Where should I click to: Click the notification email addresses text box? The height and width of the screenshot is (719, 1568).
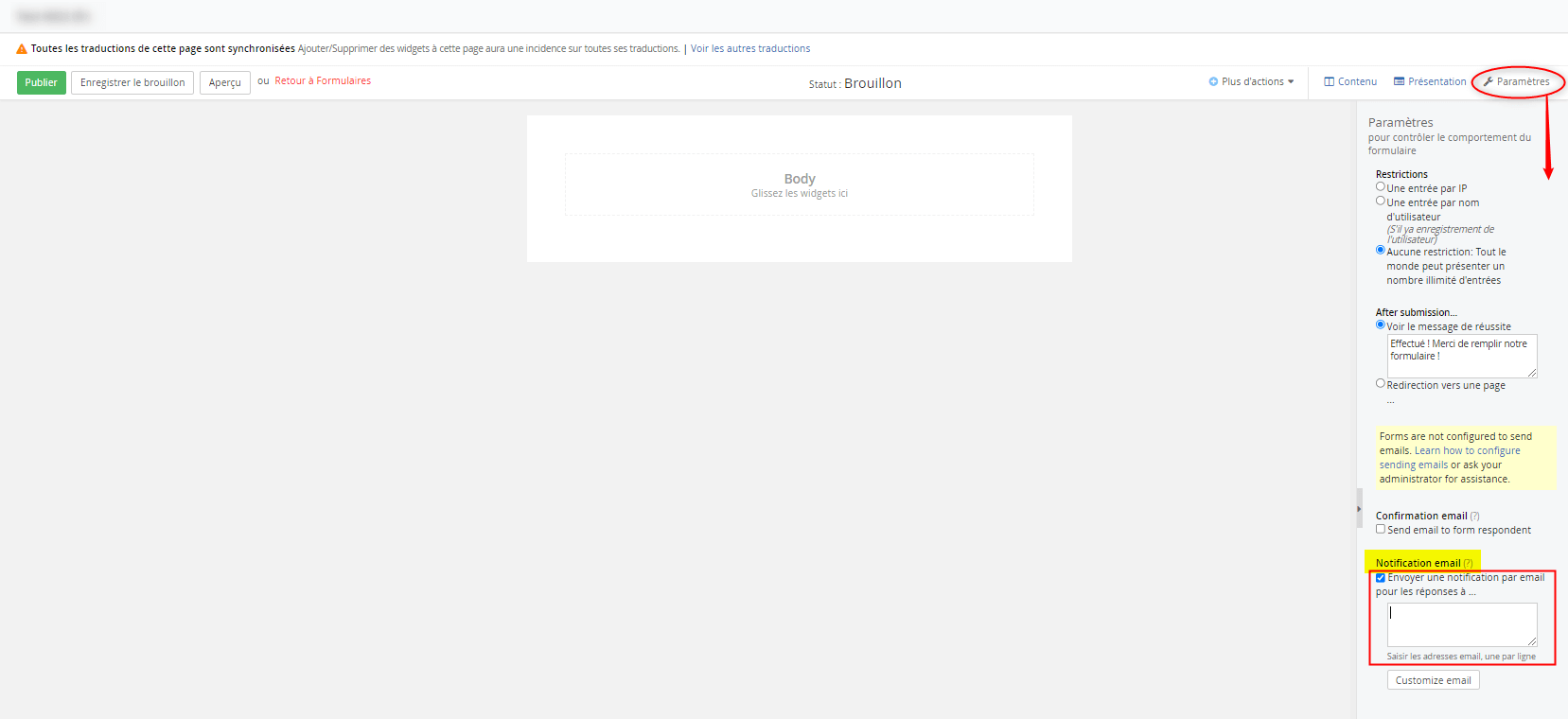[x=1460, y=624]
